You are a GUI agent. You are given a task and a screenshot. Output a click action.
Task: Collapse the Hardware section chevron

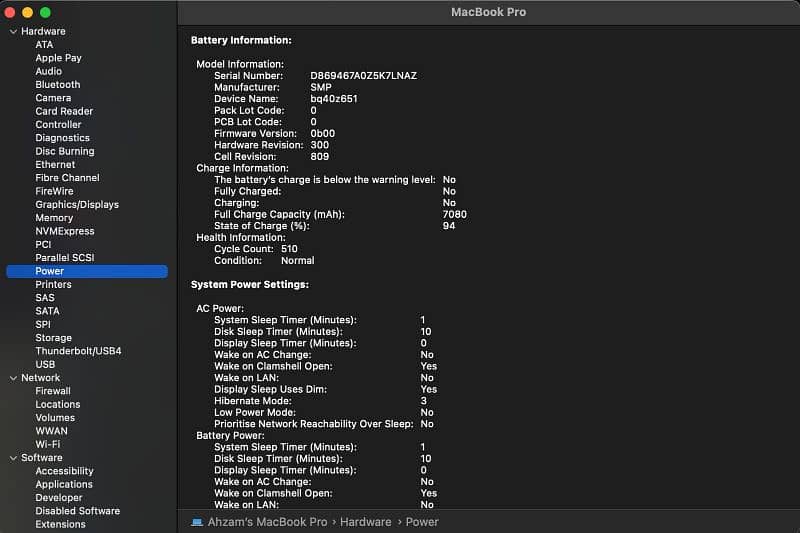pos(12,32)
